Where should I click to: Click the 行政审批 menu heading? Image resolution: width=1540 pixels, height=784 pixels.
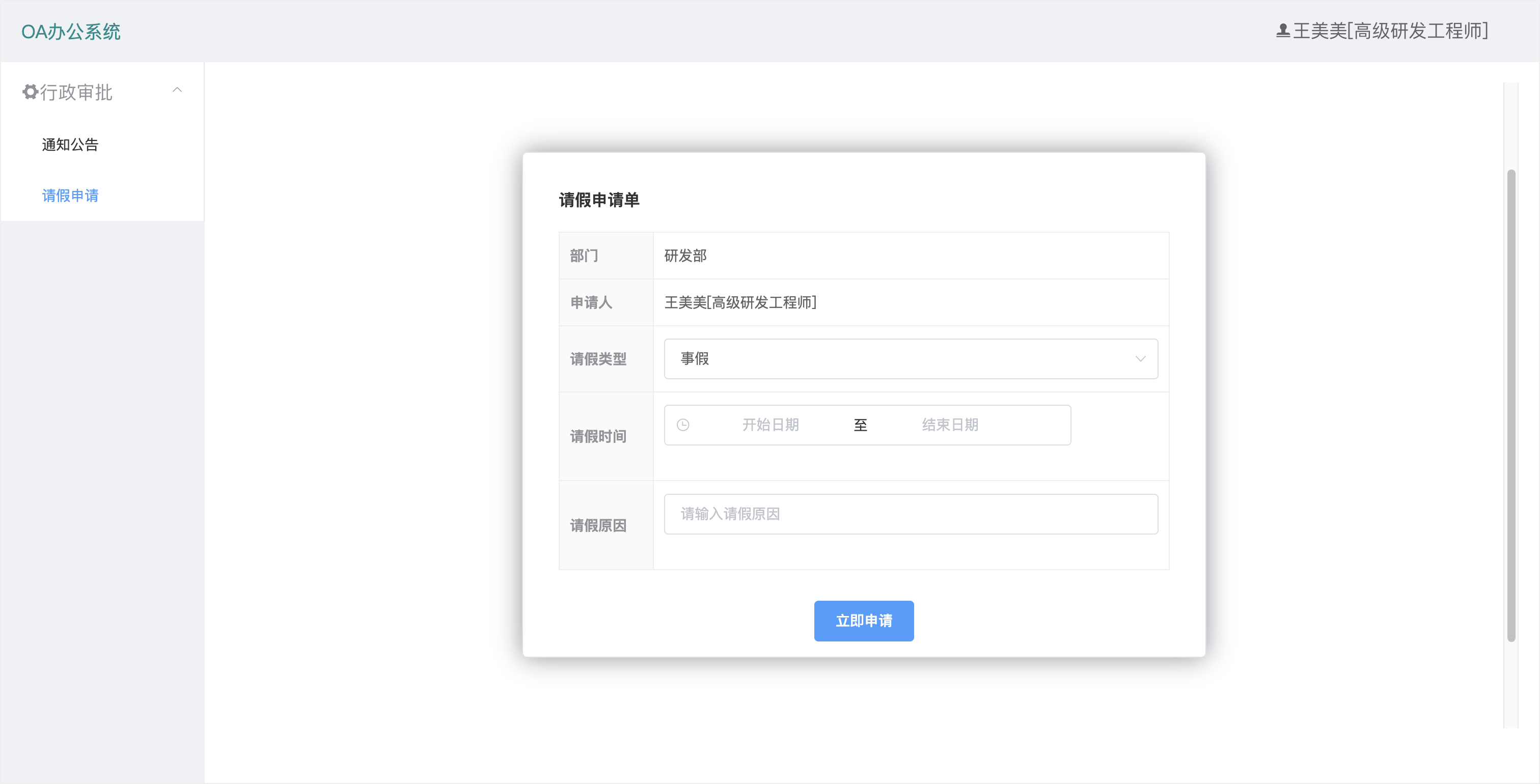click(102, 92)
